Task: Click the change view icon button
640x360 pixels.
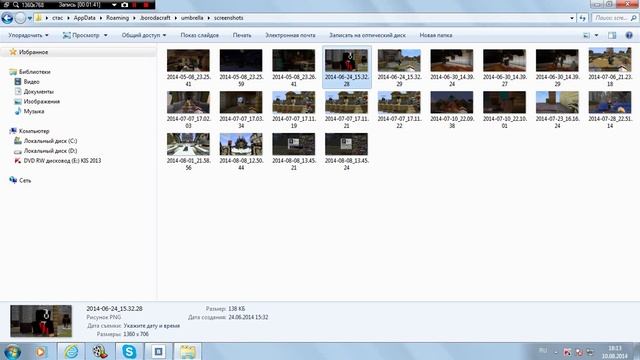Action: coord(587,36)
